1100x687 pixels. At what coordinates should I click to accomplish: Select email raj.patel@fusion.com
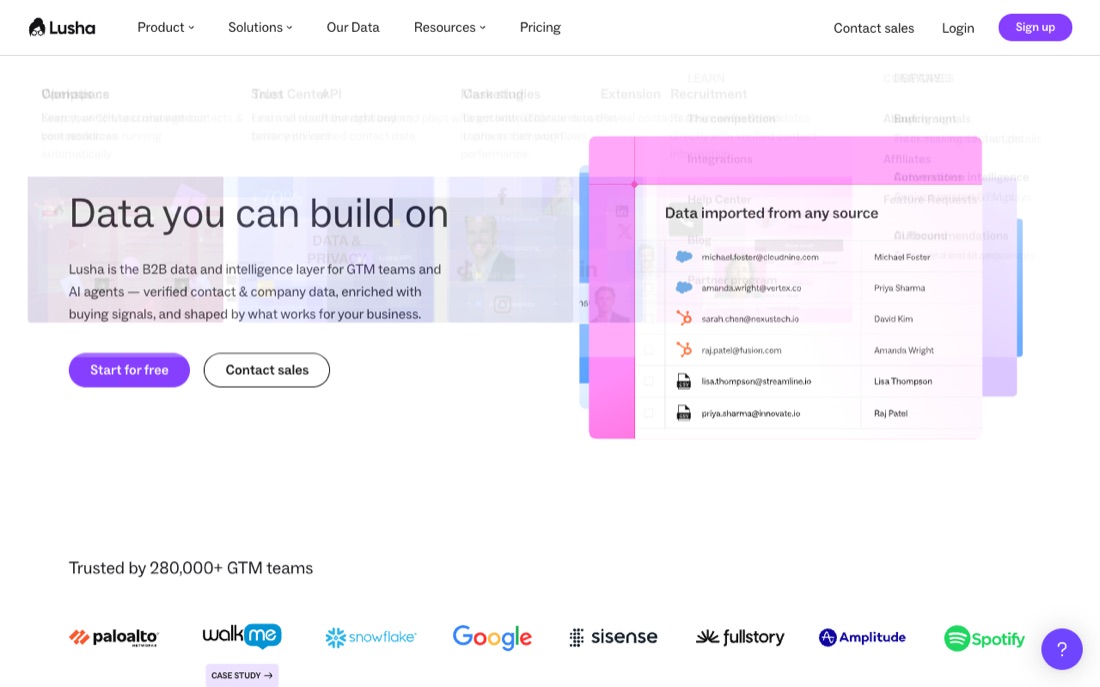point(741,349)
